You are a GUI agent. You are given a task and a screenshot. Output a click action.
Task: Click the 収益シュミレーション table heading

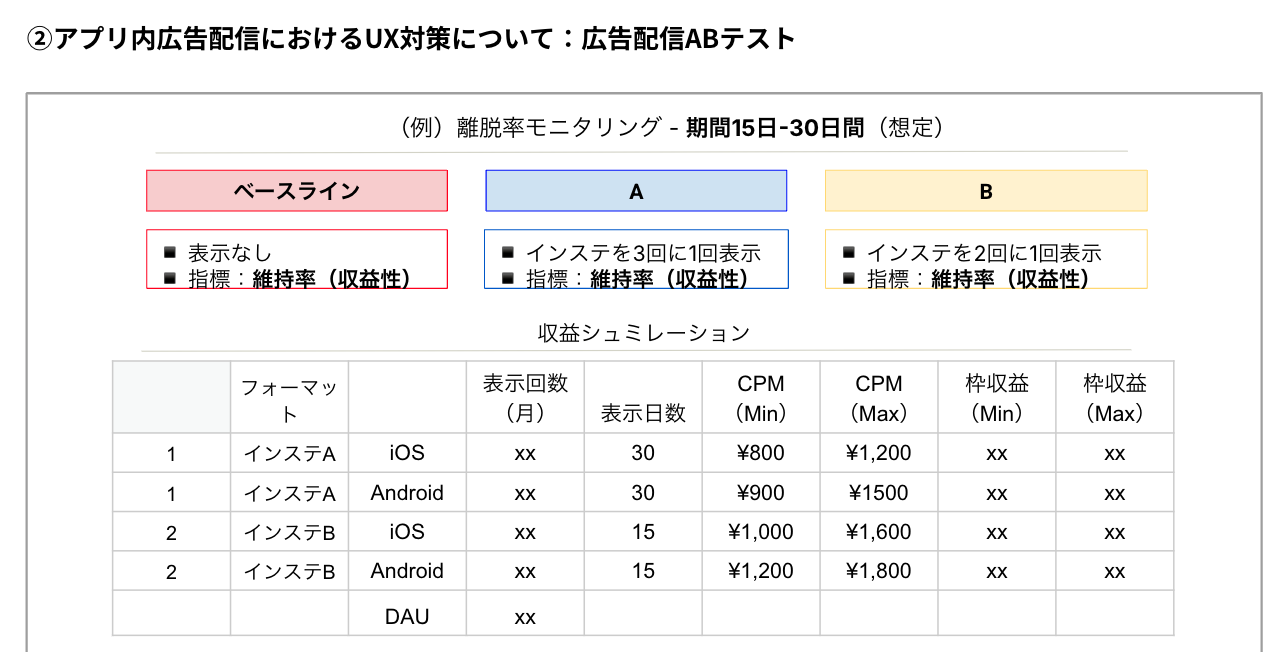pos(643,333)
